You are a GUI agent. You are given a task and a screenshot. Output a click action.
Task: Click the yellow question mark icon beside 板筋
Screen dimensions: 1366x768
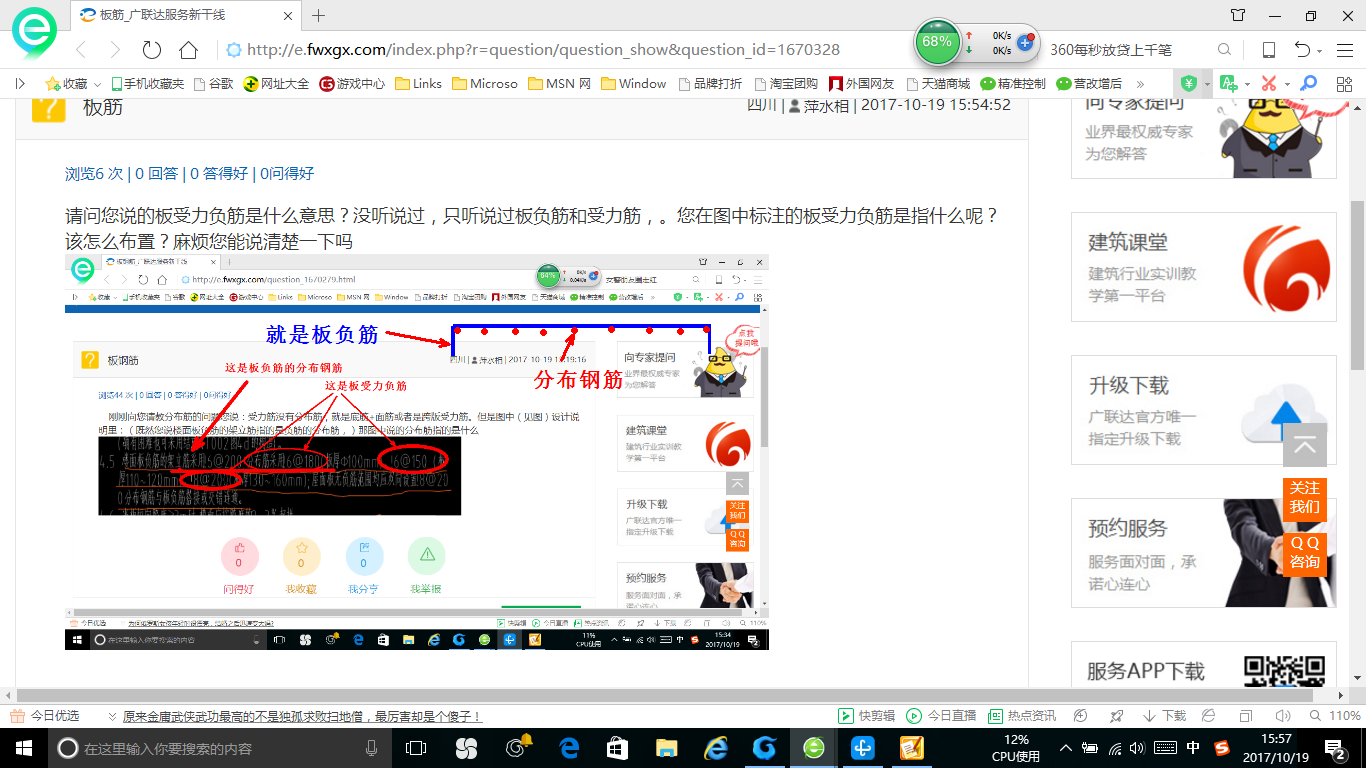click(x=49, y=107)
